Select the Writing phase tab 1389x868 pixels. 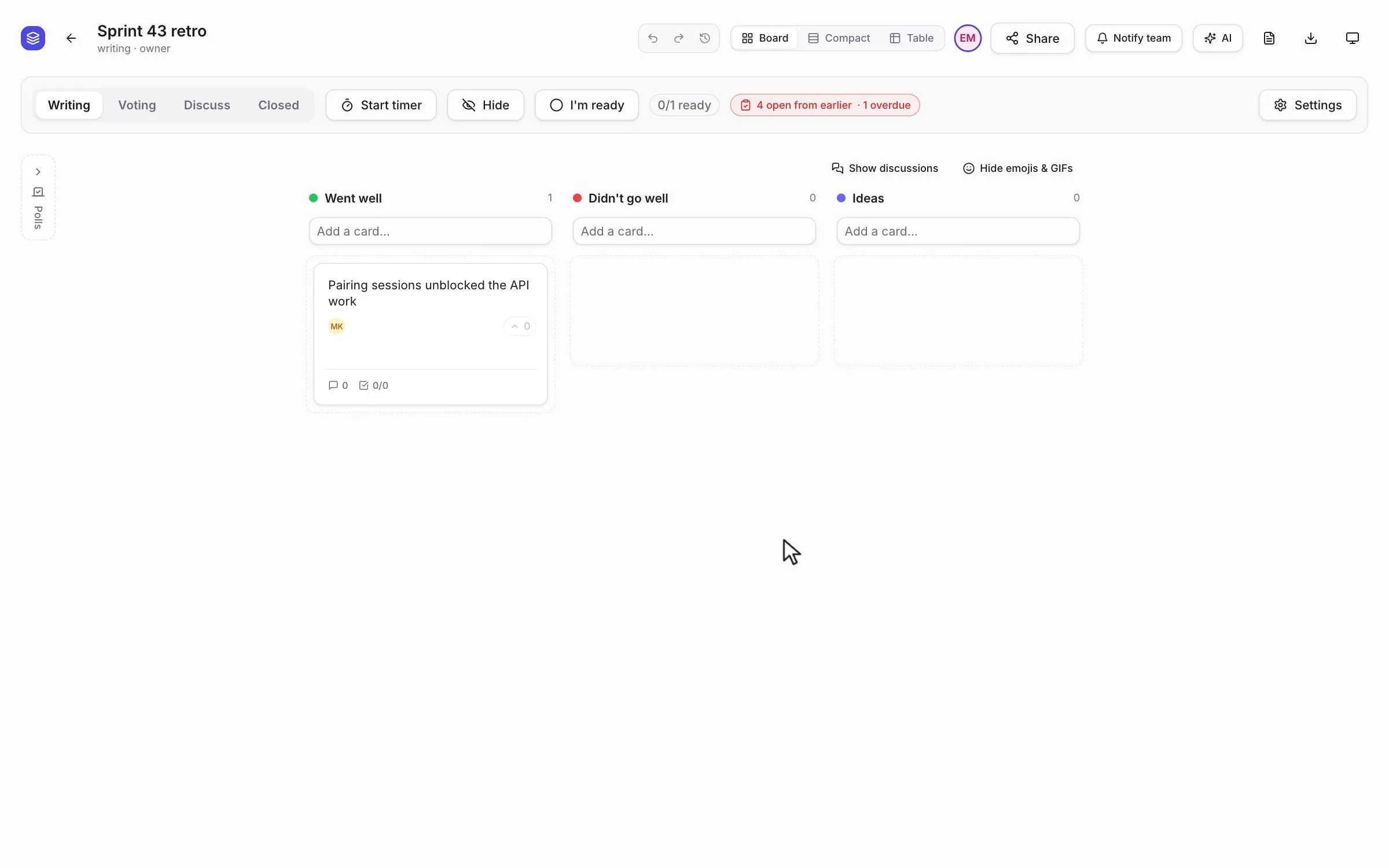[69, 105]
